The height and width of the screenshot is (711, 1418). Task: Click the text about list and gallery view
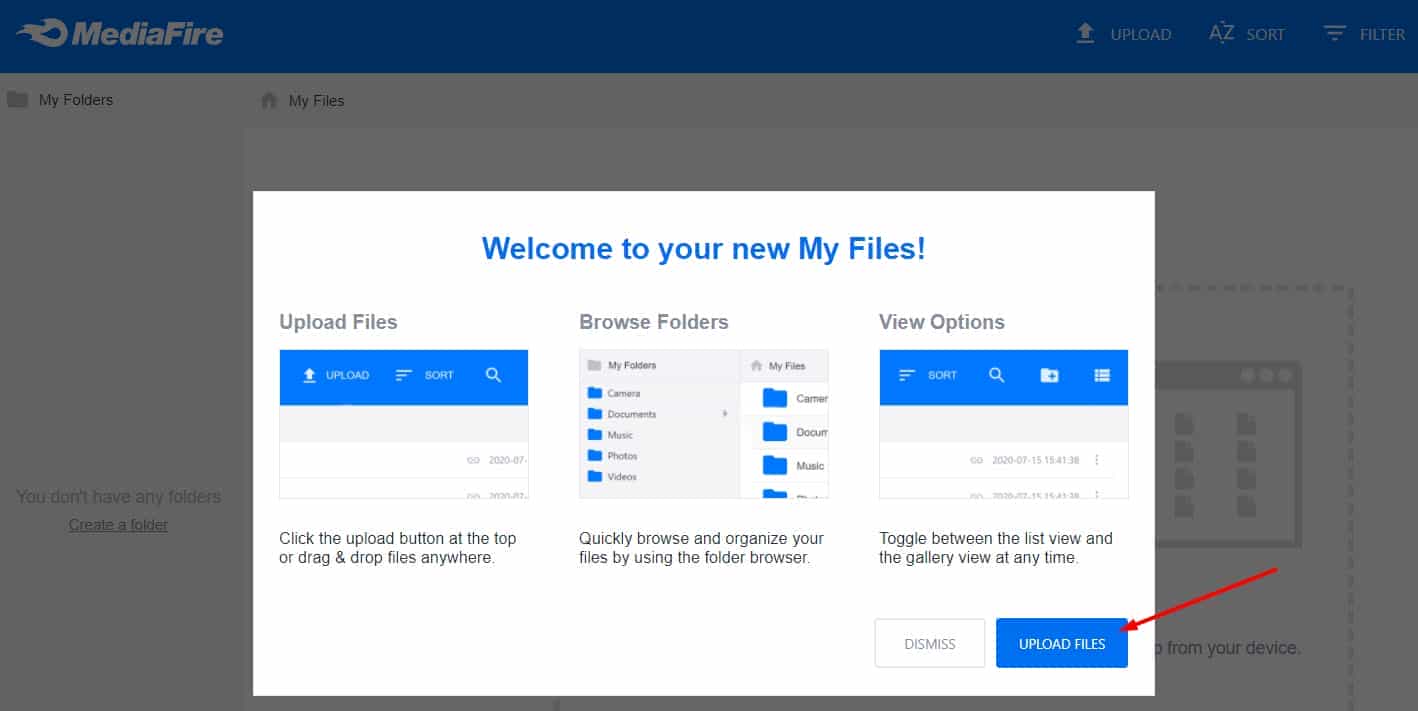[x=996, y=548]
